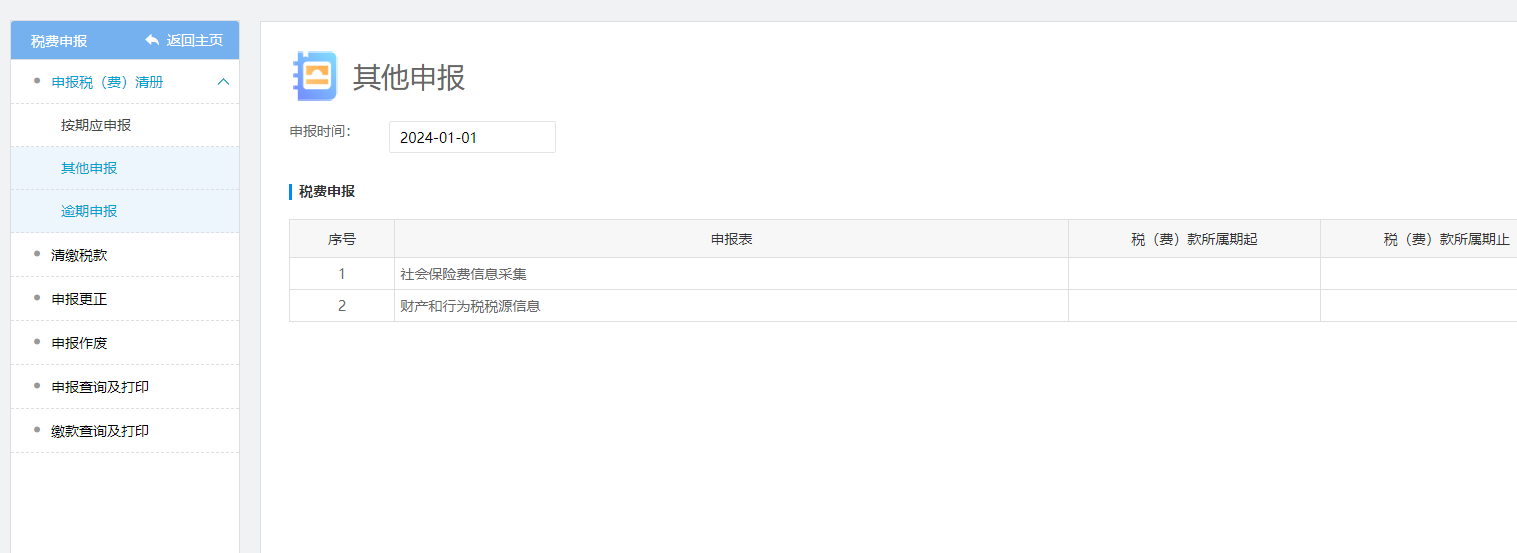The width and height of the screenshot is (1517, 553).
Task: Open 逾期申报 sidebar submenu item
Action: 89,211
